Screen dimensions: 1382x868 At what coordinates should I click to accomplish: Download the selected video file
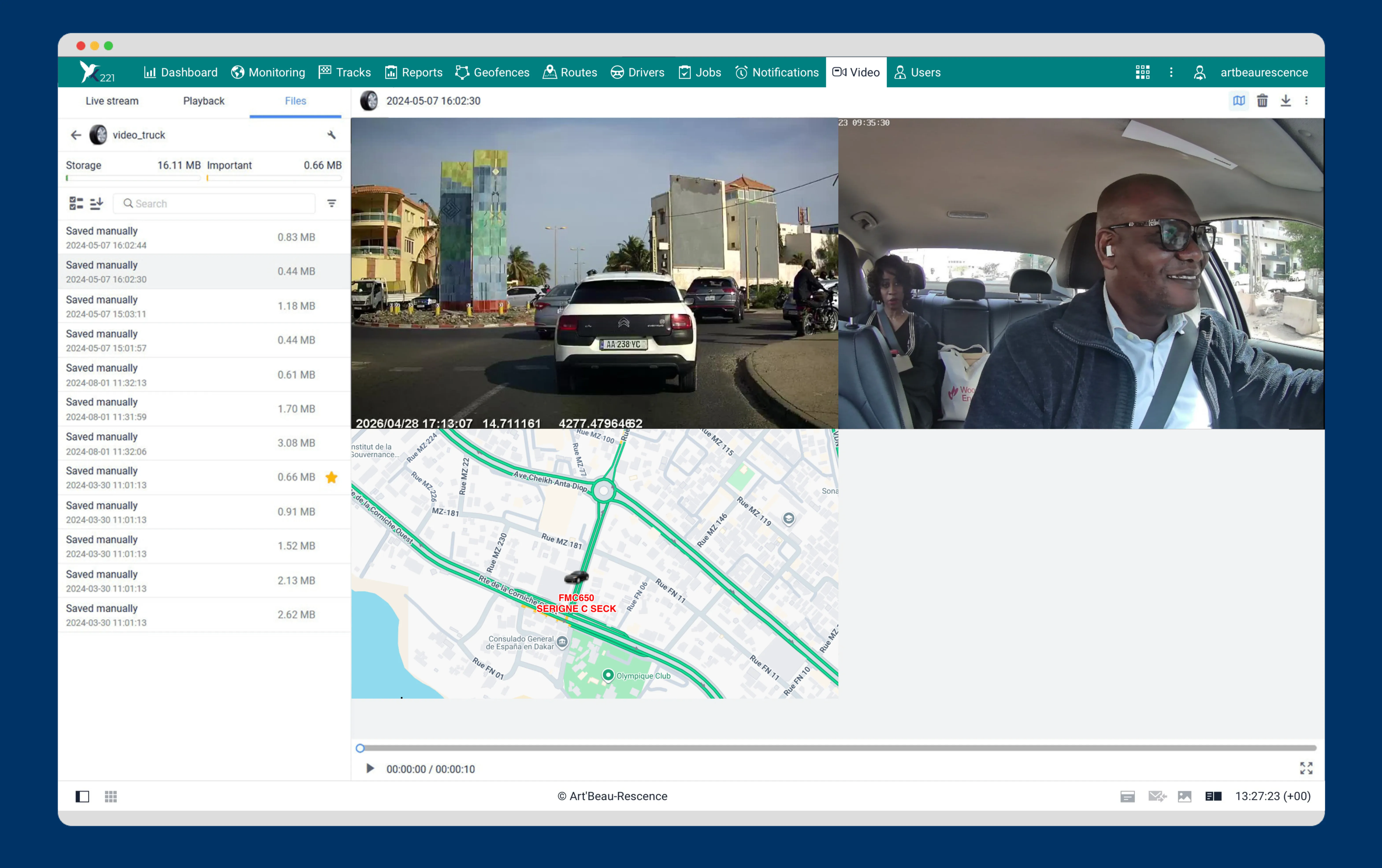[x=1285, y=101]
